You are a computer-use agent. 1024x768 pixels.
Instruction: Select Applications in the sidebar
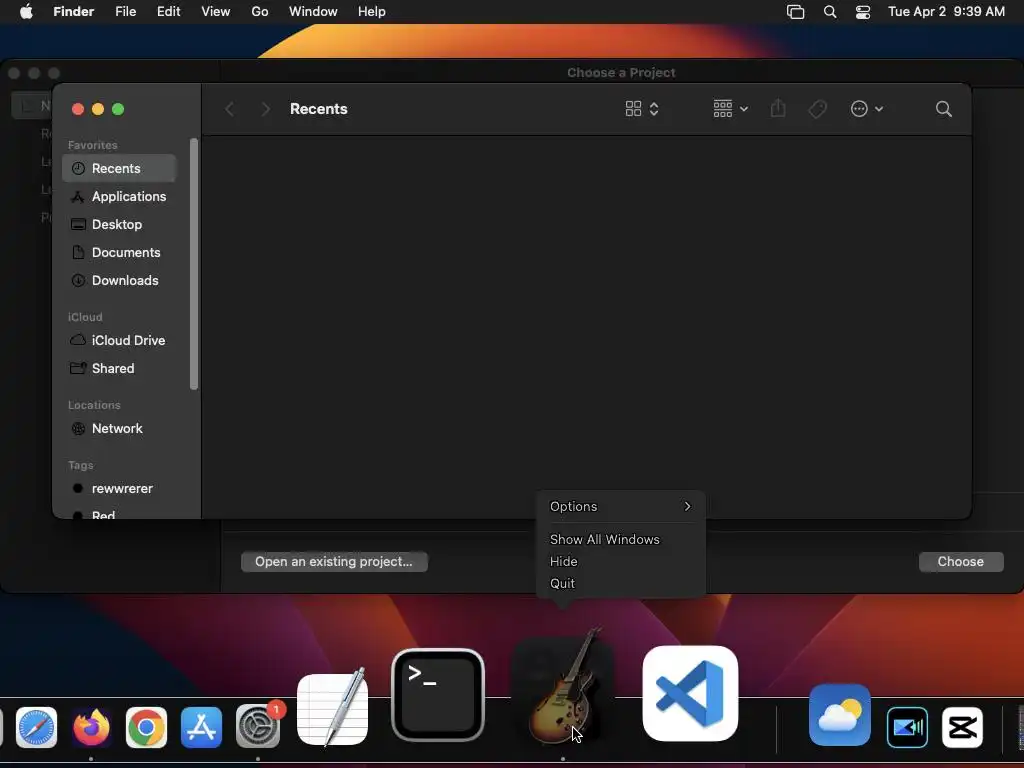coord(119,197)
